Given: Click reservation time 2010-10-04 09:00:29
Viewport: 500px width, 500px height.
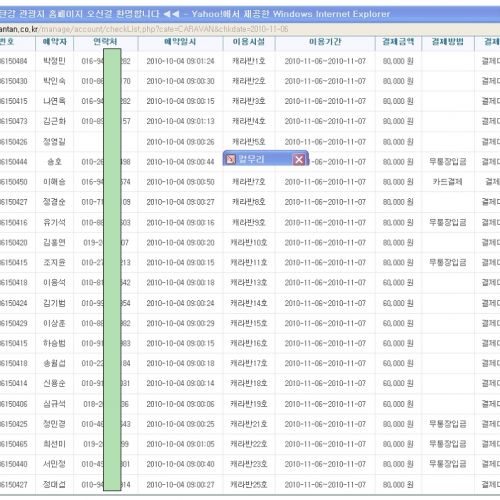Looking at the screenshot, I should 180,323.
